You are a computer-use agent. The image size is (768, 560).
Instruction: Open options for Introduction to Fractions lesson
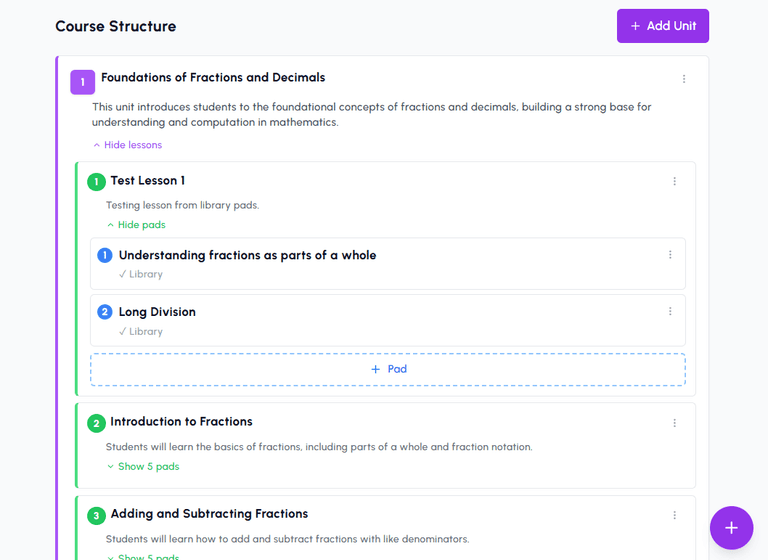[674, 423]
